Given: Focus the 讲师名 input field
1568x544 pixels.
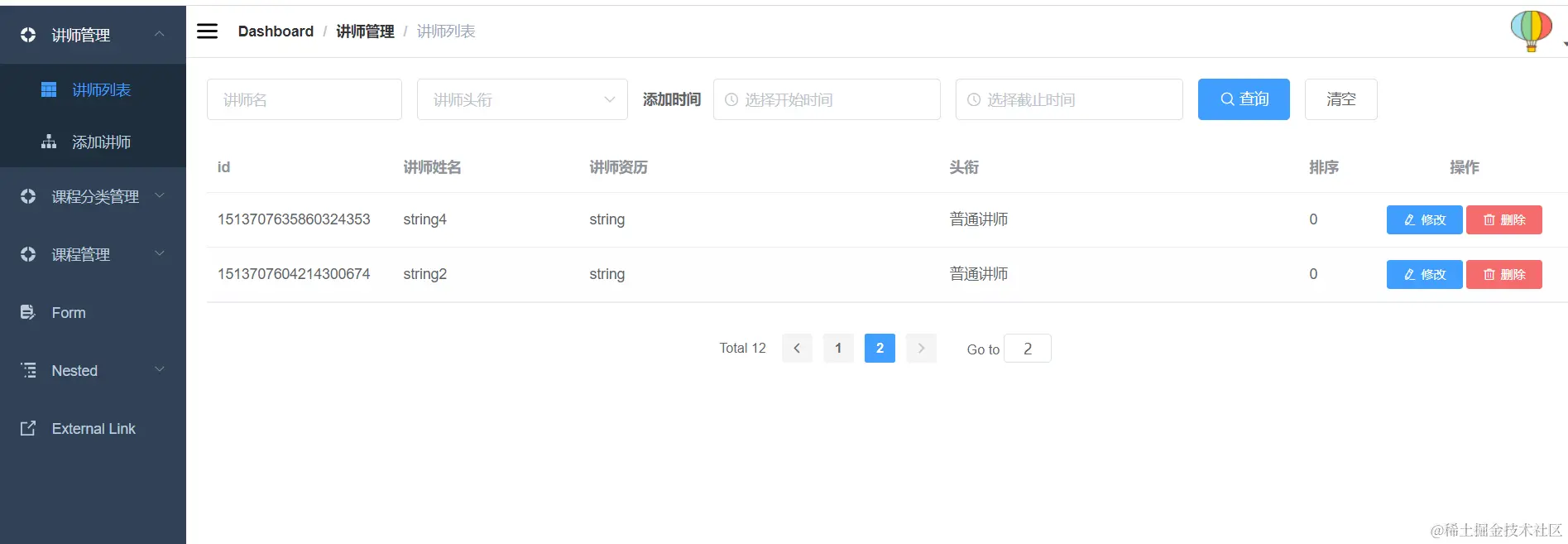Looking at the screenshot, I should coord(304,99).
